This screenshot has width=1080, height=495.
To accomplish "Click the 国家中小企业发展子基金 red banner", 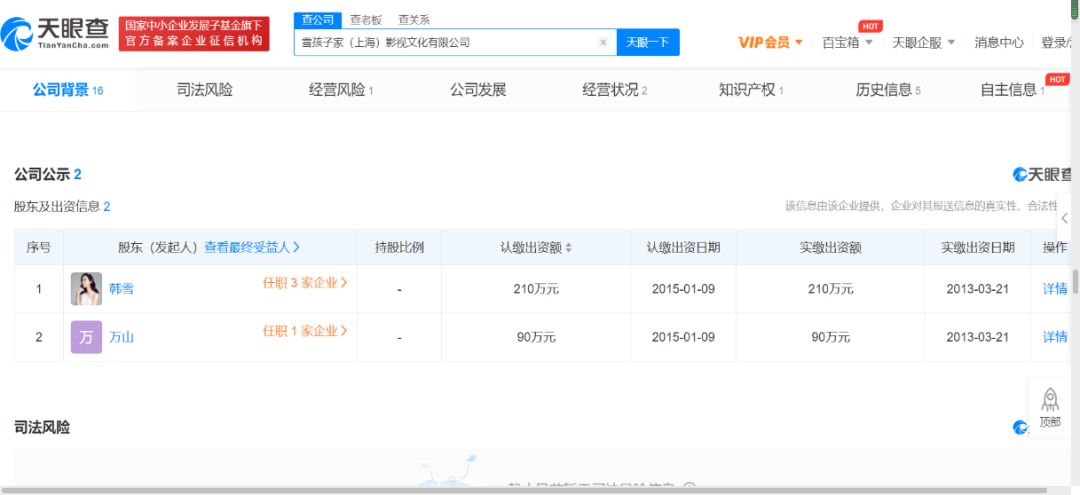I will [x=194, y=34].
